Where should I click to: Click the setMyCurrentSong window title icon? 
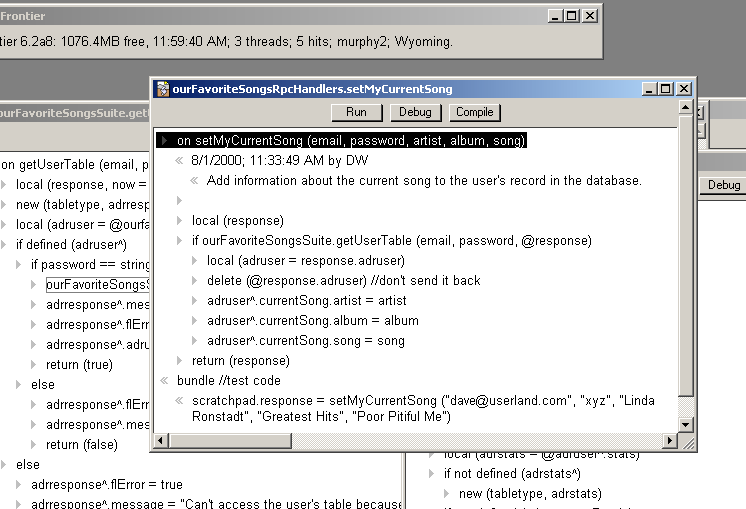click(x=162, y=89)
